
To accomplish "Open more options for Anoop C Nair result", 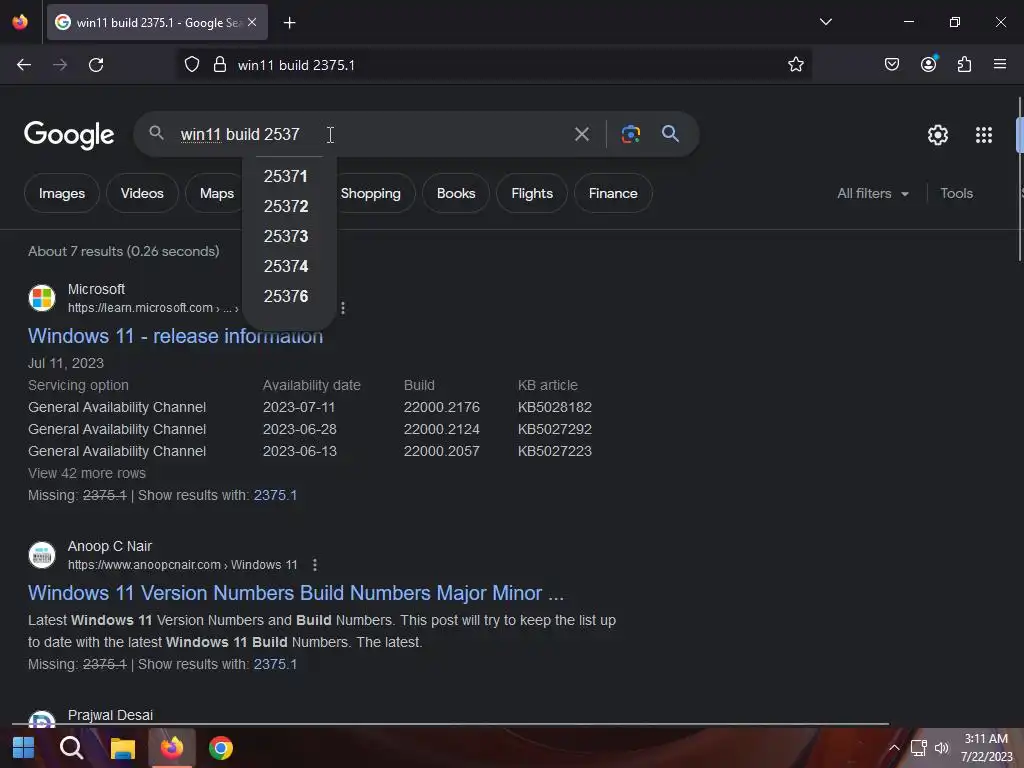I will [315, 565].
